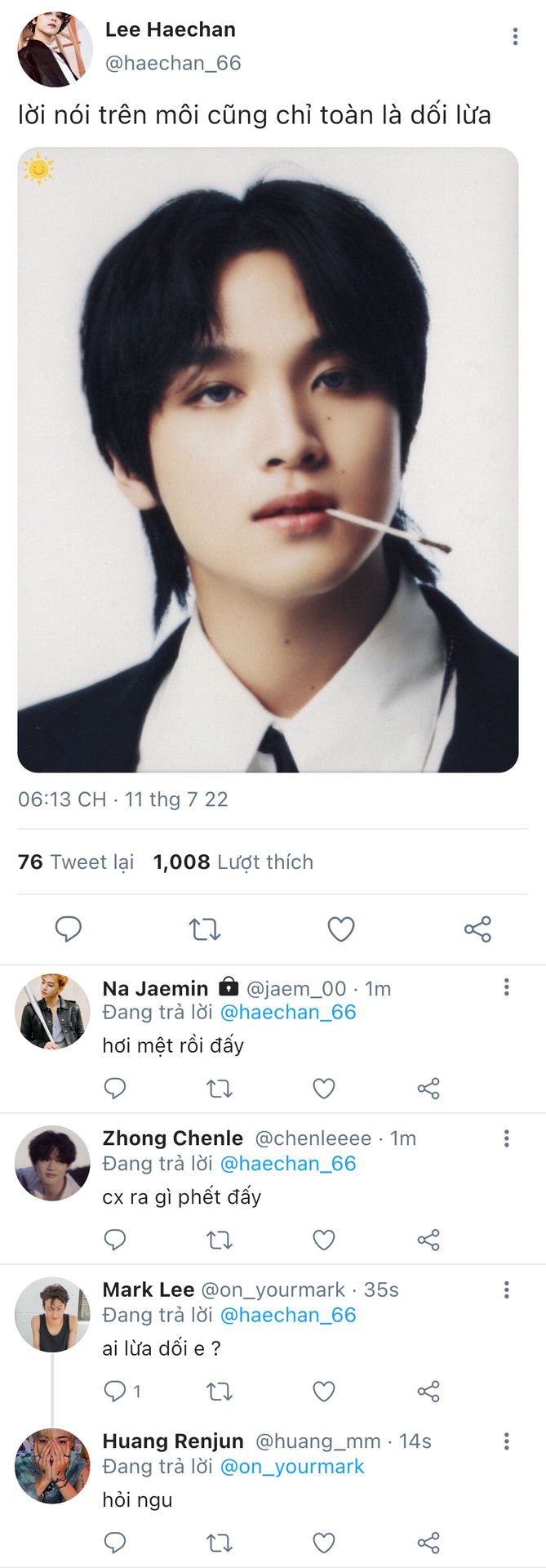
Task: View the 76 Tweet lại list
Action: 76,862
